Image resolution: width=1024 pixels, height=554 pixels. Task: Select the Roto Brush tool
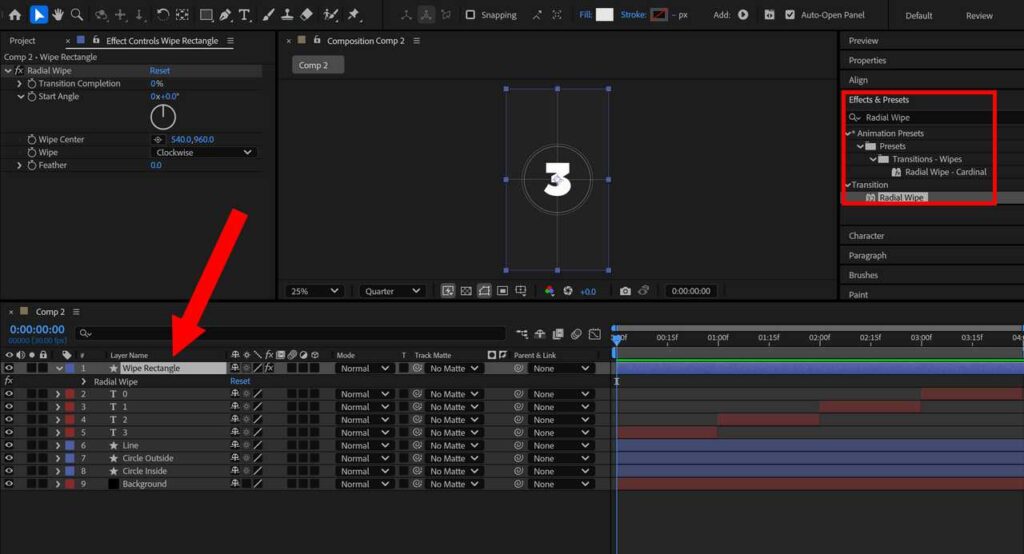coord(331,14)
